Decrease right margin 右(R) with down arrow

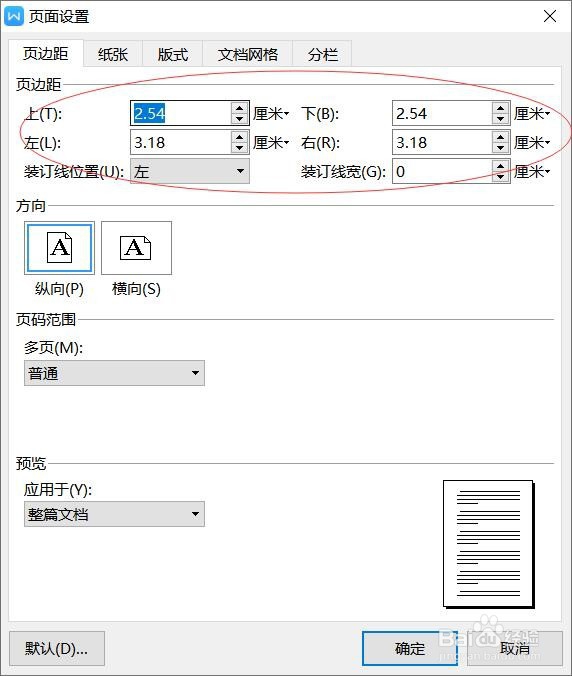(500, 148)
